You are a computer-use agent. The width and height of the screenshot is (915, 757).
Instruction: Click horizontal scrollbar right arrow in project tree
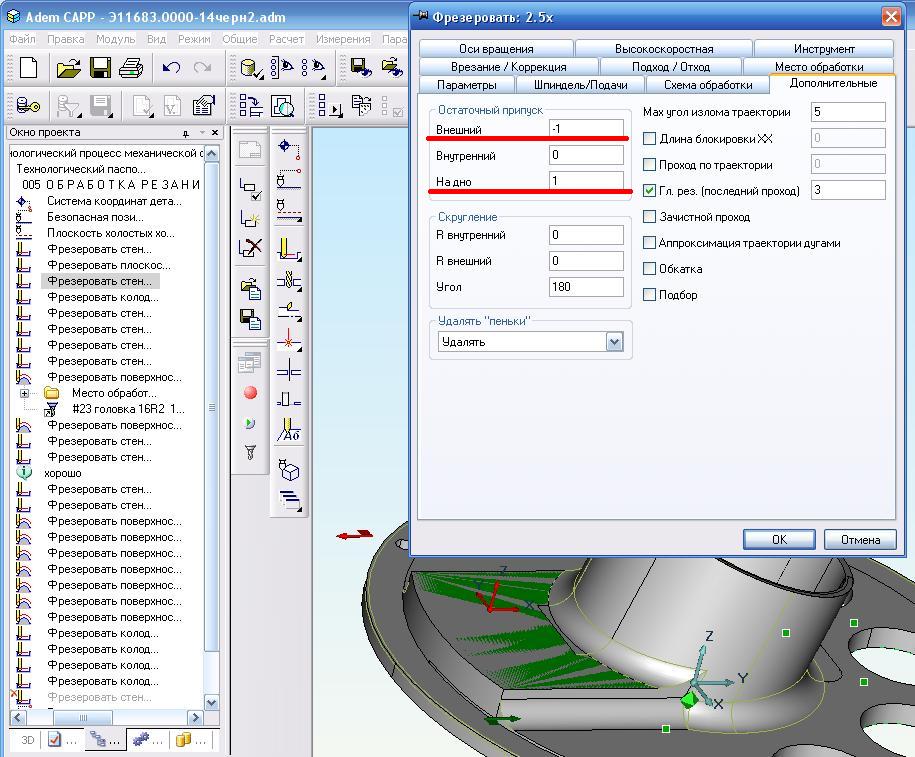(195, 717)
